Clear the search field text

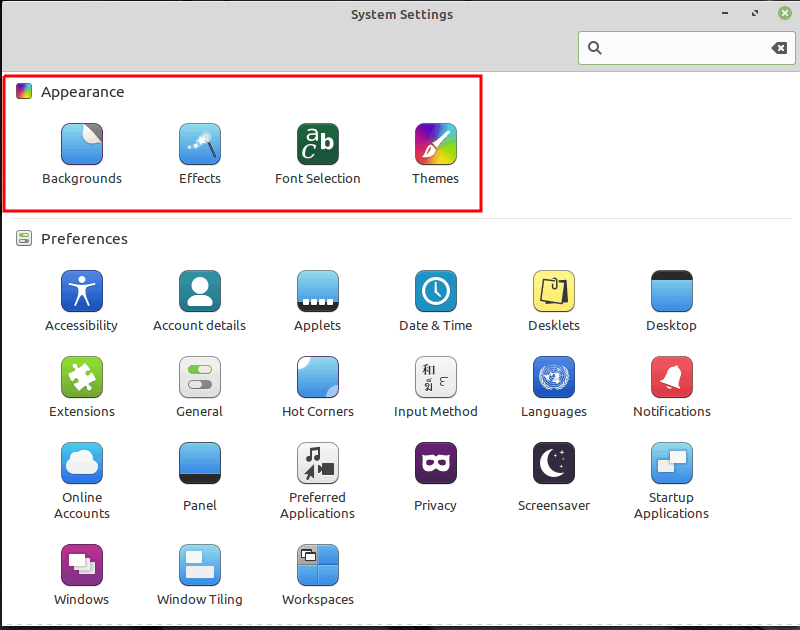pyautogui.click(x=779, y=47)
